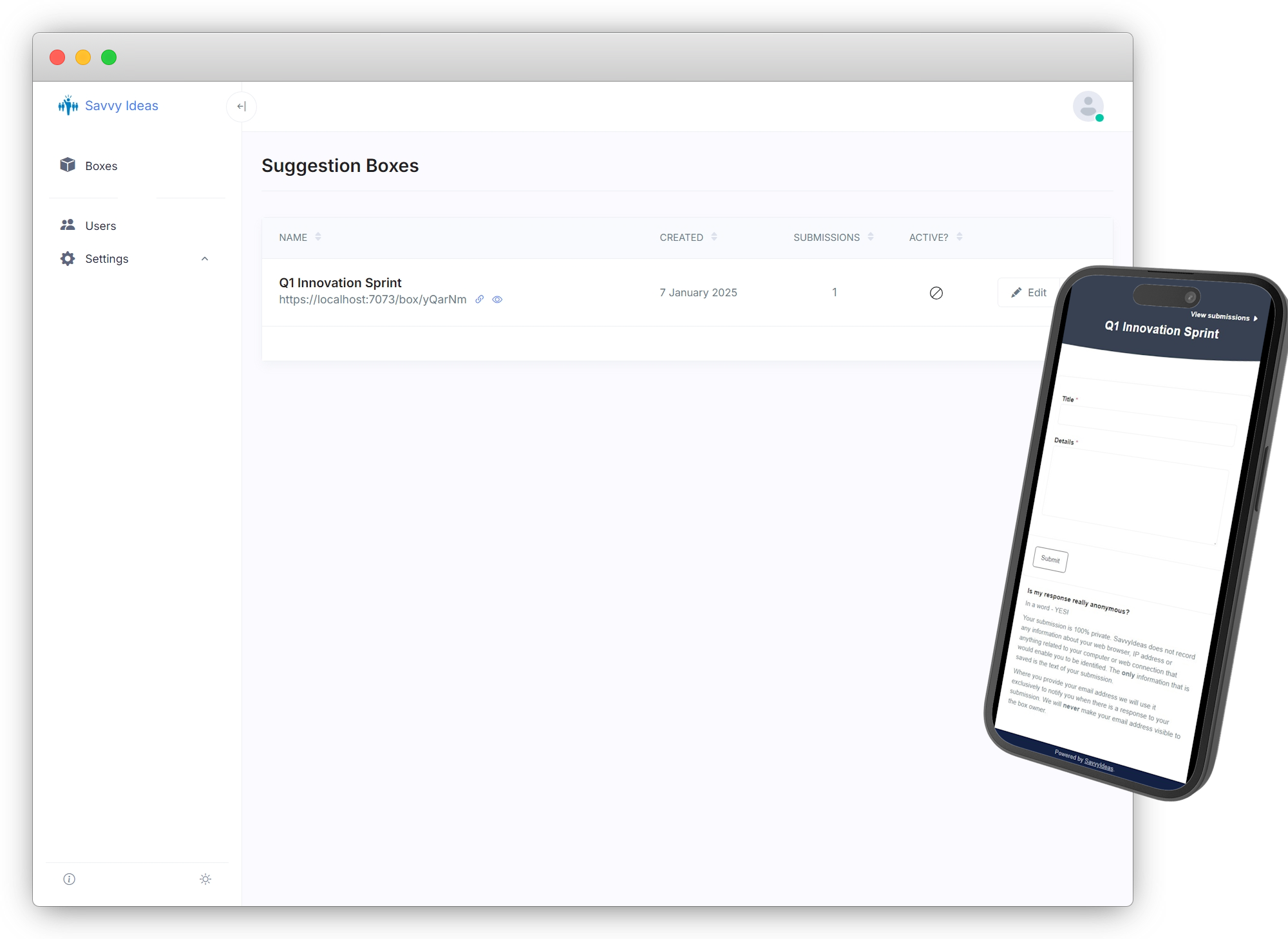This screenshot has width=1288, height=939.
Task: Click the Settings gear icon
Action: [67, 258]
